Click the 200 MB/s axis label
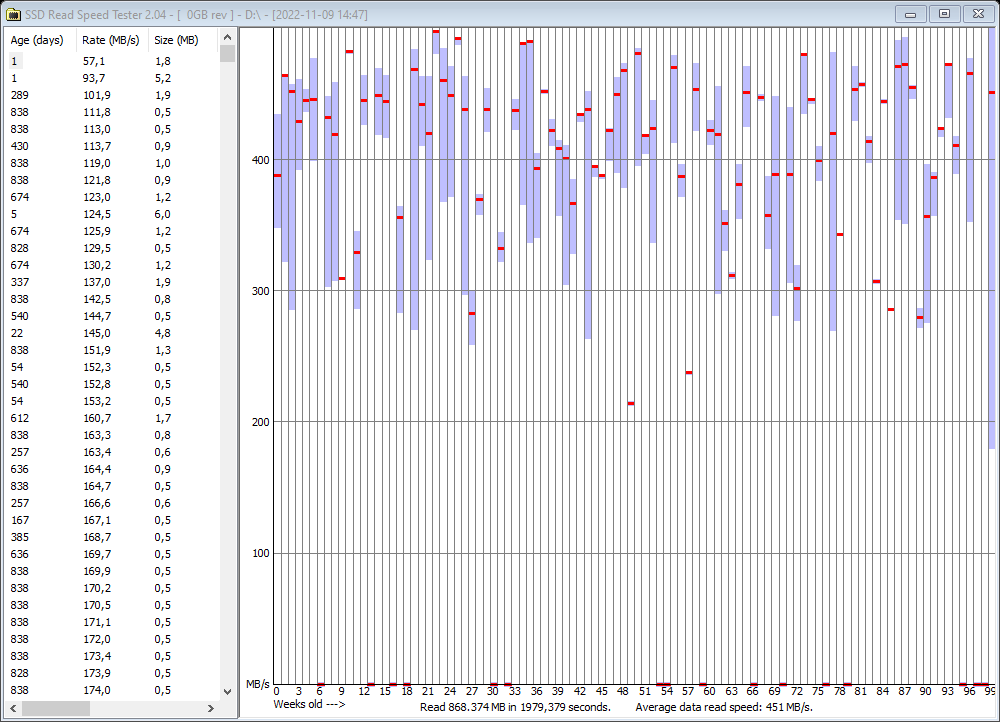Viewport: 1000px width, 722px height. point(261,422)
